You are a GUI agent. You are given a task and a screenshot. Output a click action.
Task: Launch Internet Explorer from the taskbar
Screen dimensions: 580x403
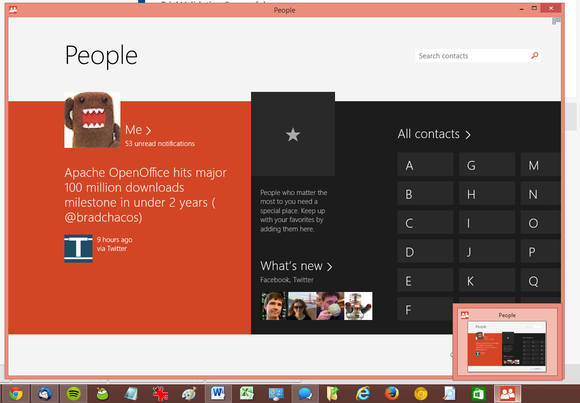[362, 394]
